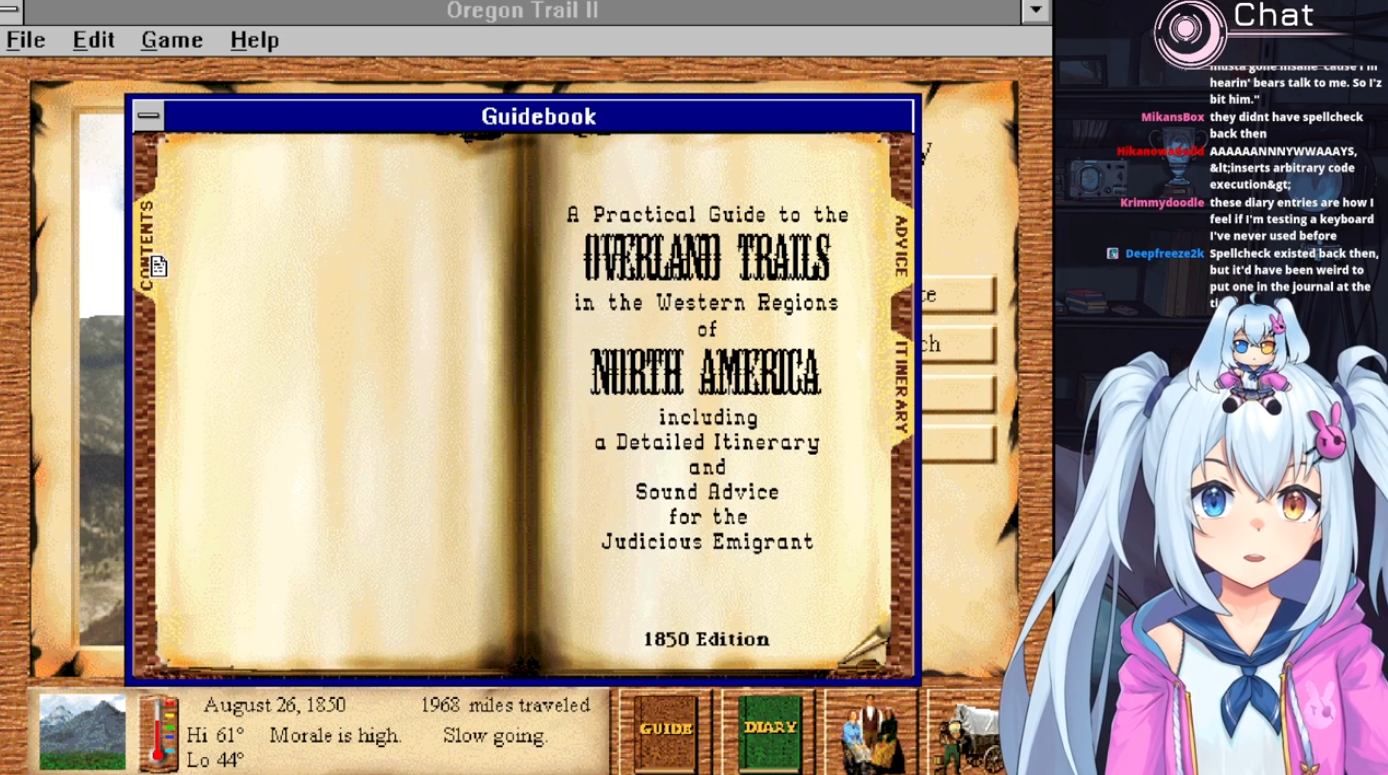Click the thermometer temperature icon
This screenshot has height=775, width=1388.
click(x=158, y=733)
